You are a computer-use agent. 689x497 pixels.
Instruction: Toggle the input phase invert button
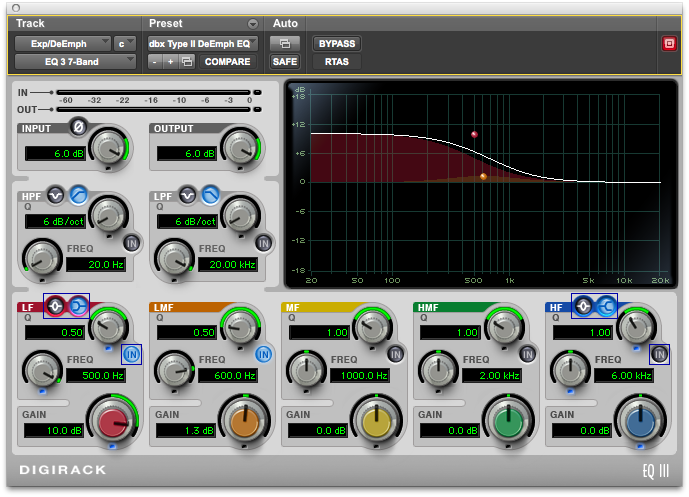[x=79, y=127]
